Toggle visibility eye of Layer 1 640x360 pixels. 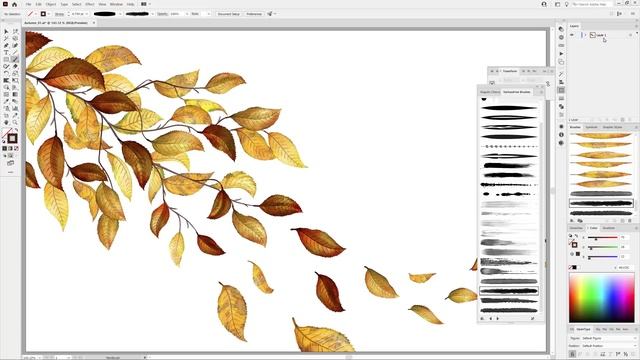coord(572,35)
